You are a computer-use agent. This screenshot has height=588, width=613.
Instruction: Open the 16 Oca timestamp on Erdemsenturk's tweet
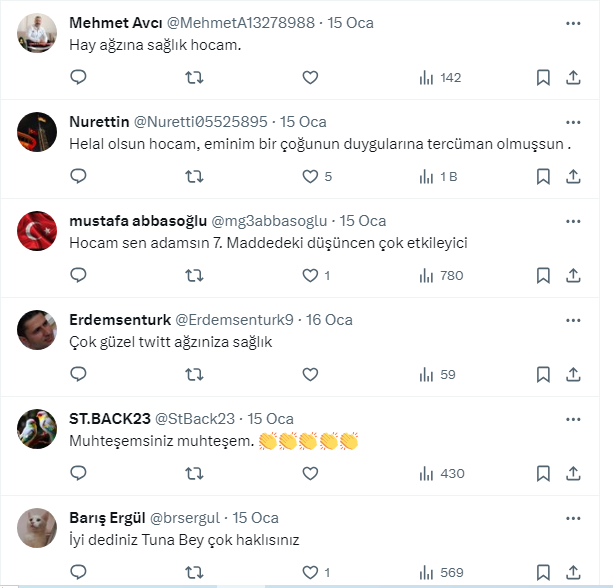tap(329, 319)
